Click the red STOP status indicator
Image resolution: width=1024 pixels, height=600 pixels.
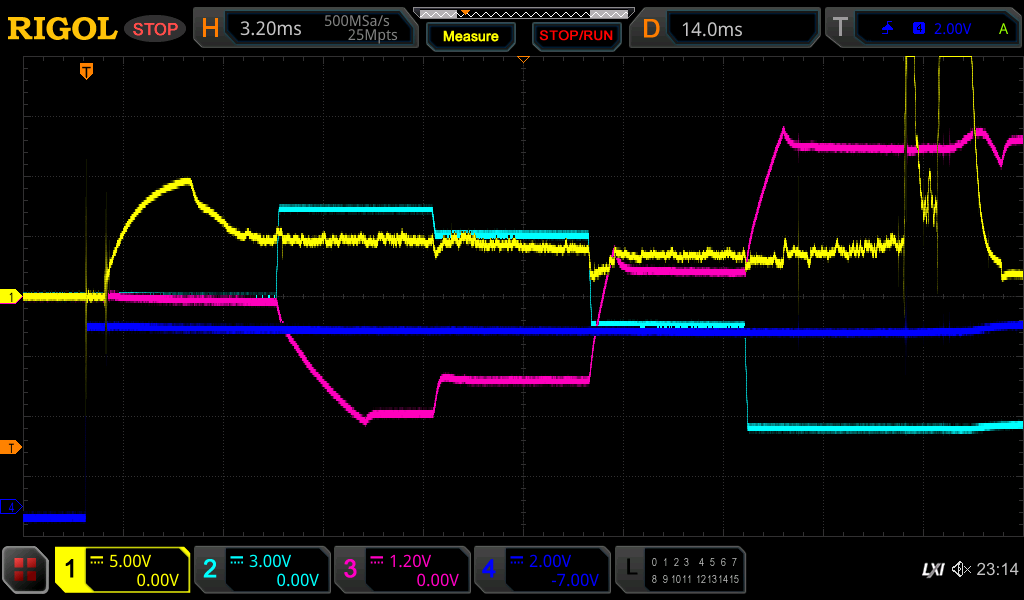pyautogui.click(x=155, y=29)
